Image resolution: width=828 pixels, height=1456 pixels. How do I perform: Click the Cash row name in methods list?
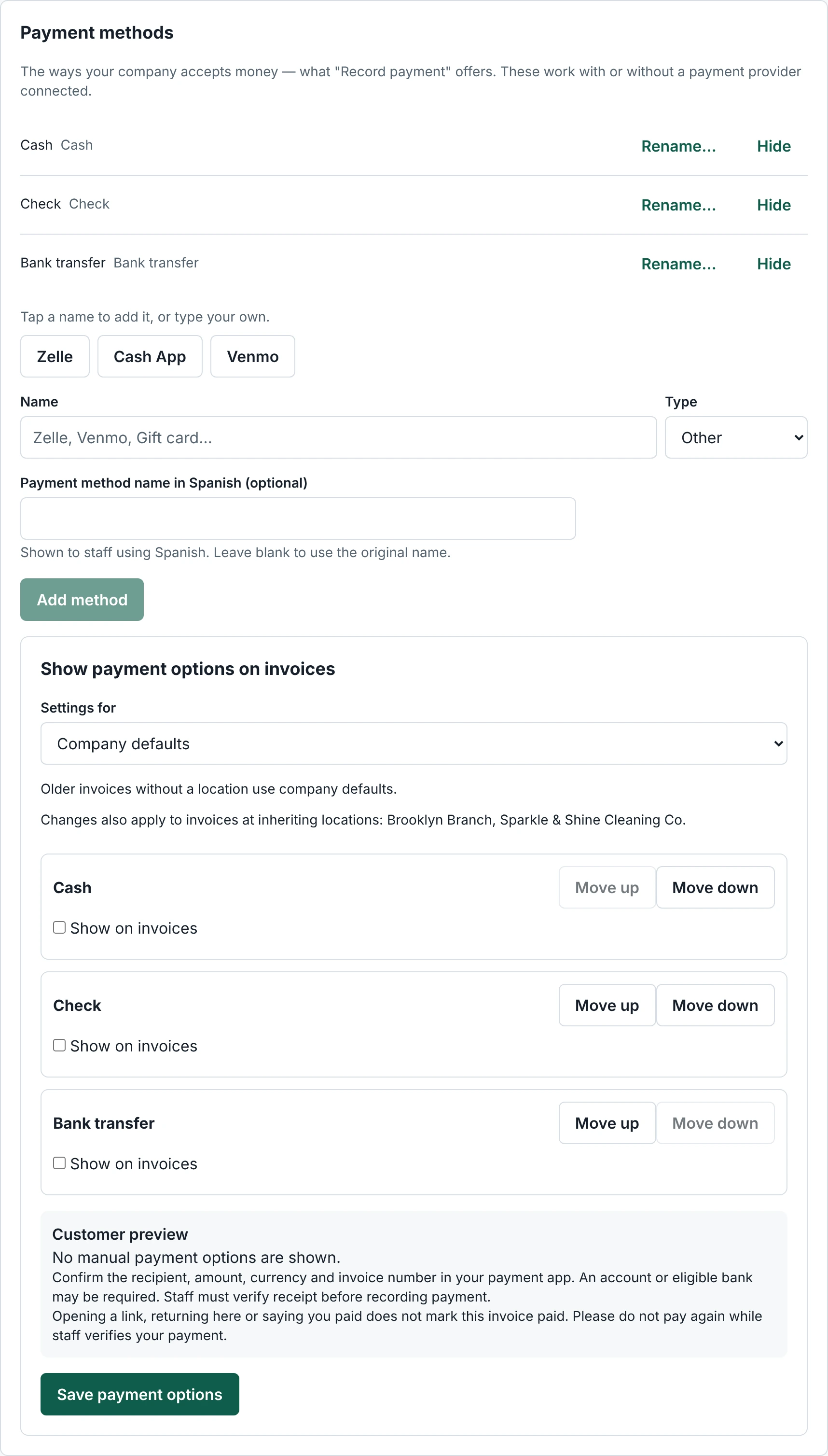(x=36, y=145)
